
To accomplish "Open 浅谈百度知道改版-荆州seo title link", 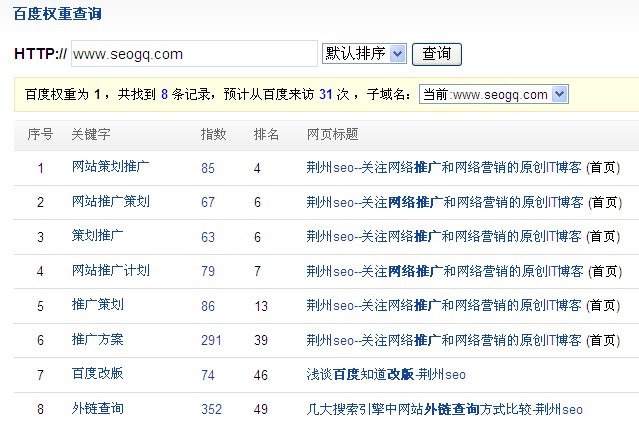I will [386, 374].
